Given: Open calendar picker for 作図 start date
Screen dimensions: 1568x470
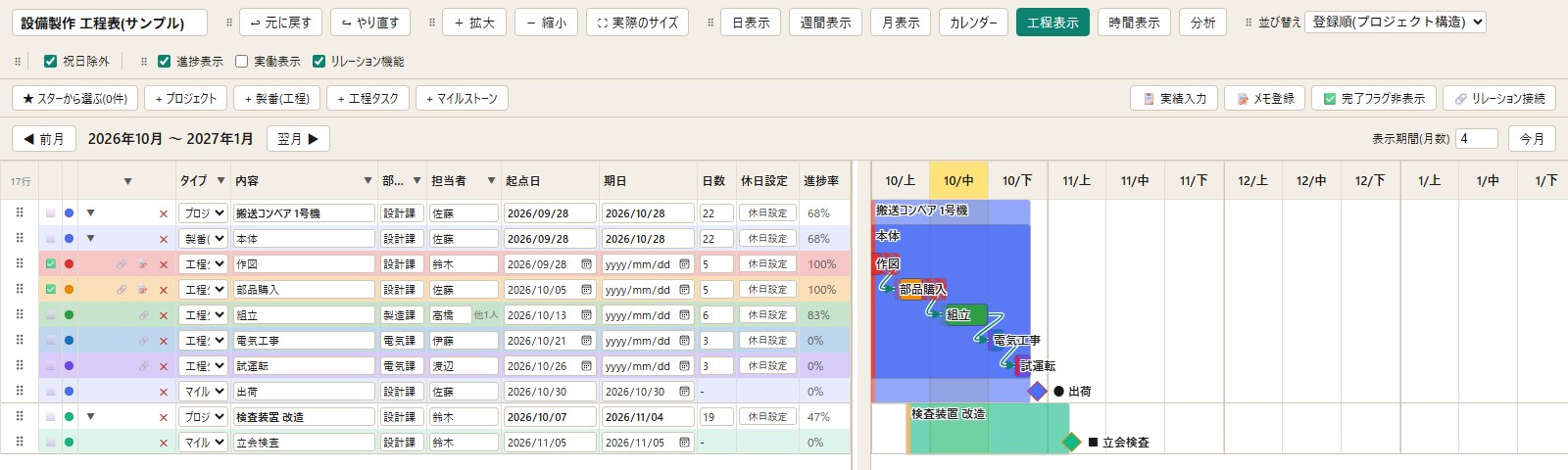Looking at the screenshot, I should pyautogui.click(x=586, y=264).
